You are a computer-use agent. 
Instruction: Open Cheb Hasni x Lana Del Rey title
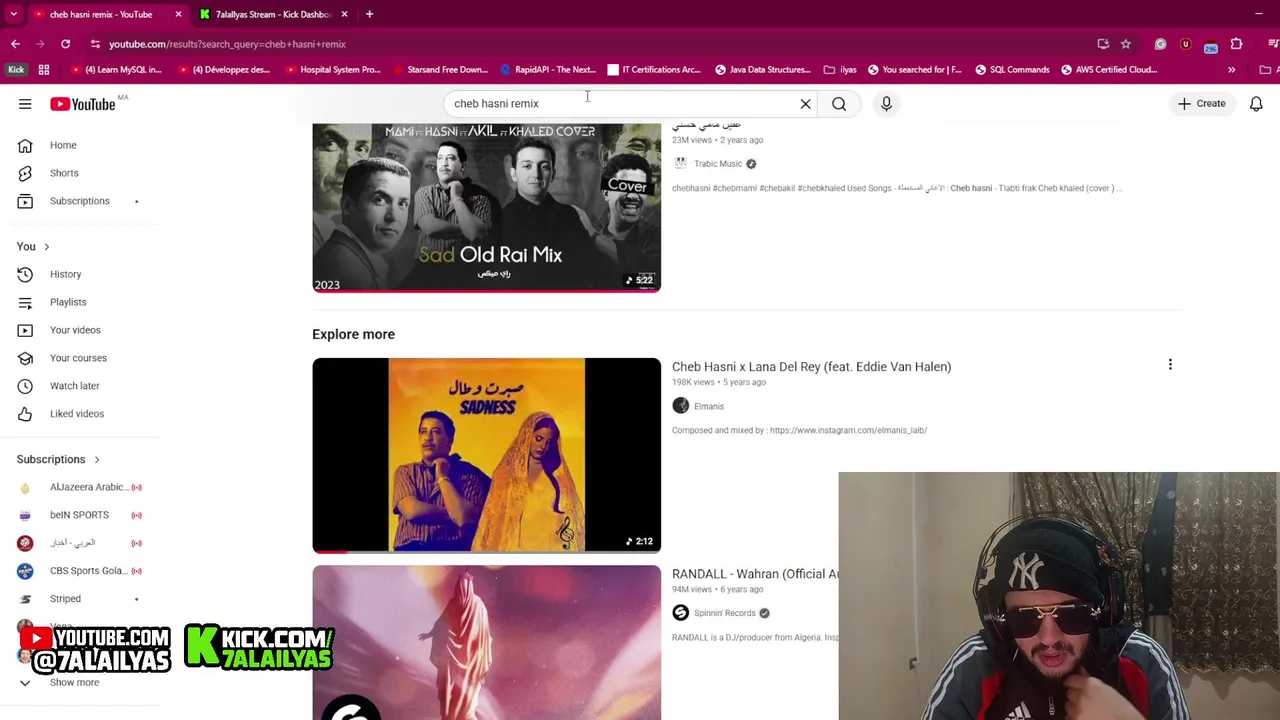tap(811, 367)
